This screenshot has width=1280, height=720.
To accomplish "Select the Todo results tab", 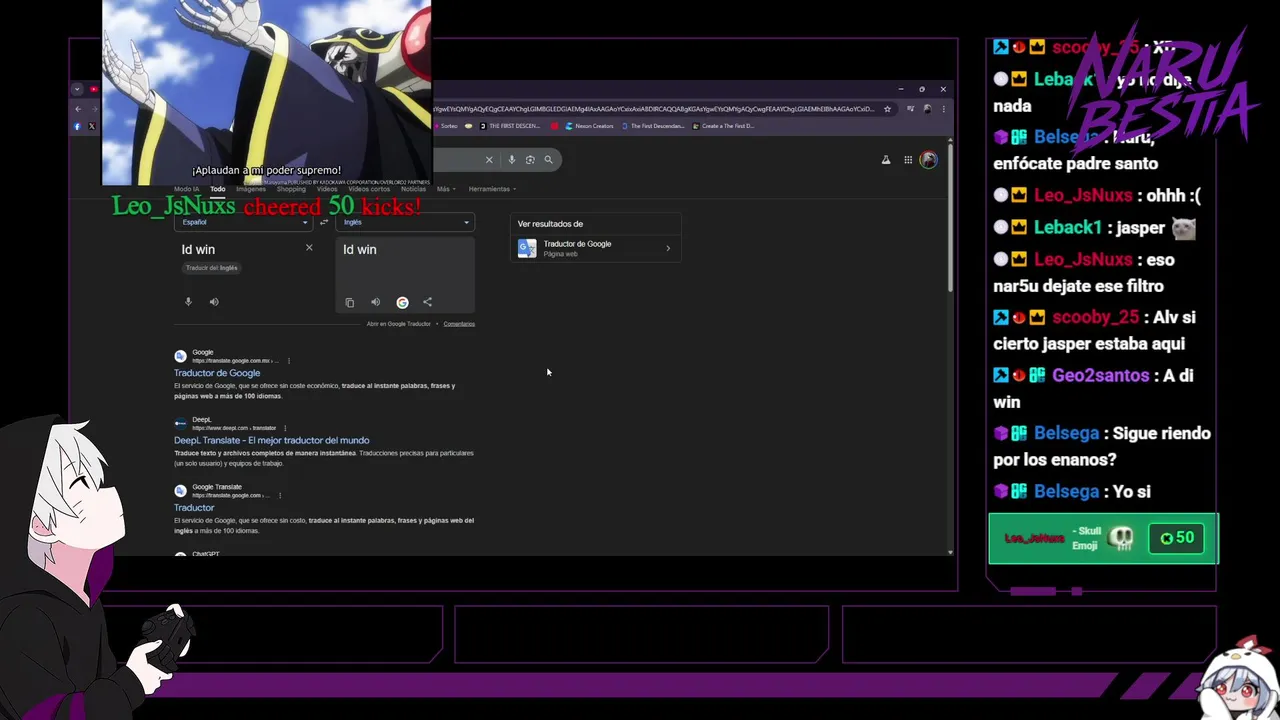I will coord(218,189).
